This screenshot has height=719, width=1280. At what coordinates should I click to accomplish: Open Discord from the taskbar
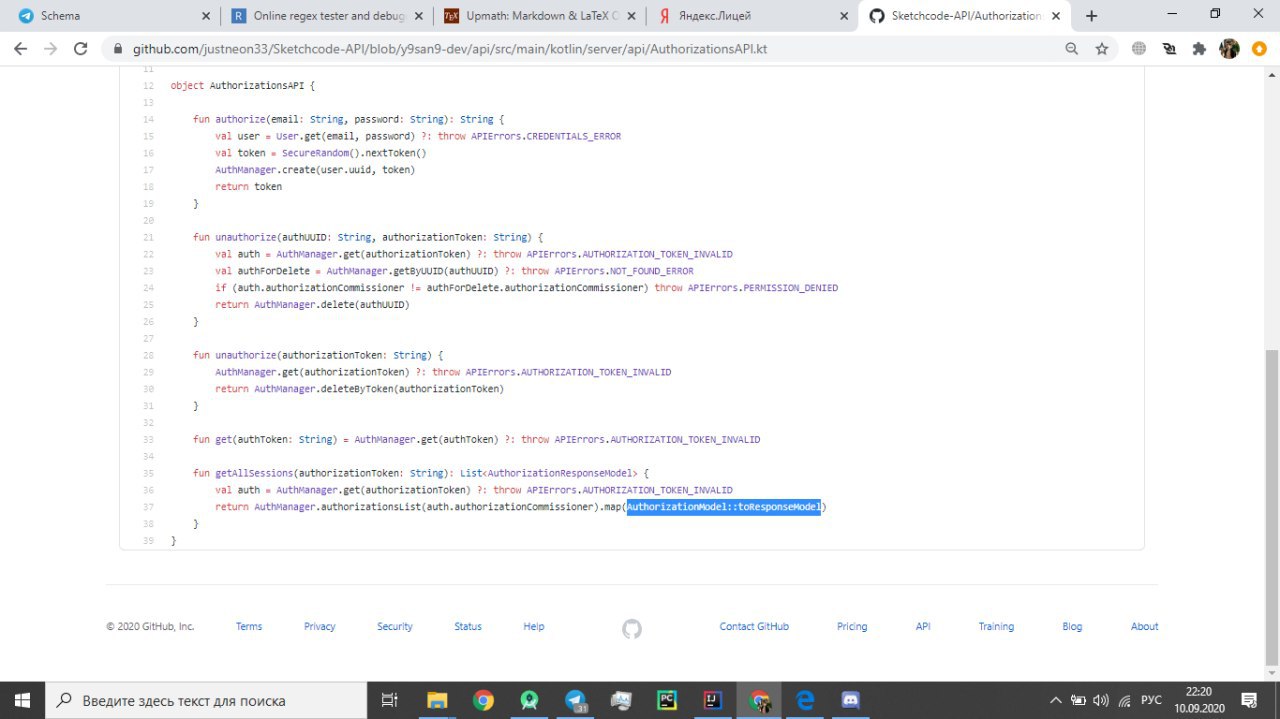click(x=850, y=700)
